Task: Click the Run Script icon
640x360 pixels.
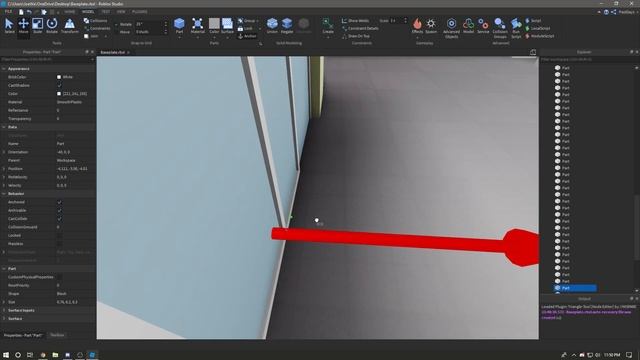Action: click(516, 28)
